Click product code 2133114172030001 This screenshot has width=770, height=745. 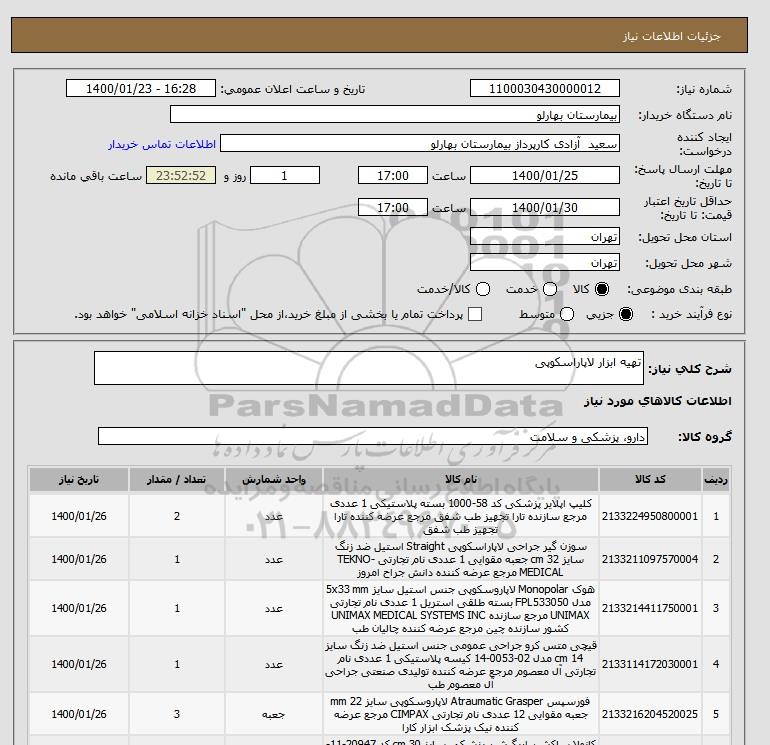coord(650,664)
